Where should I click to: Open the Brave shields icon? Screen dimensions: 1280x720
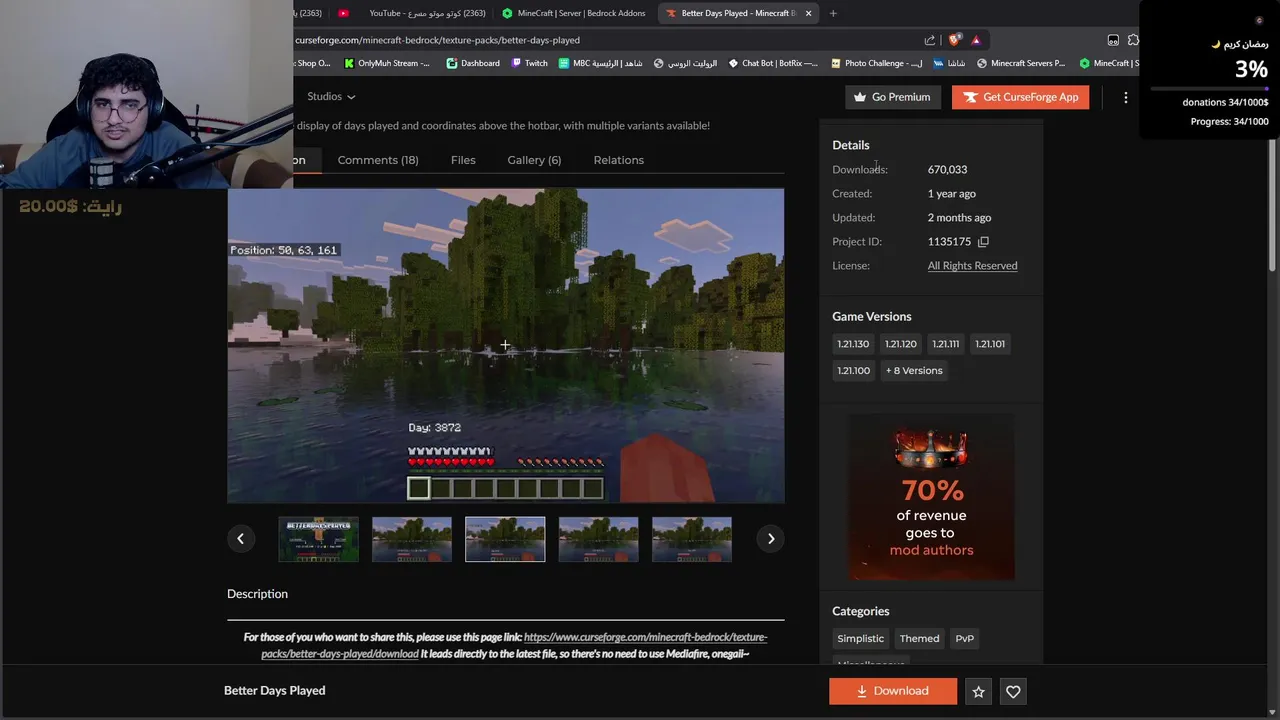[x=955, y=40]
